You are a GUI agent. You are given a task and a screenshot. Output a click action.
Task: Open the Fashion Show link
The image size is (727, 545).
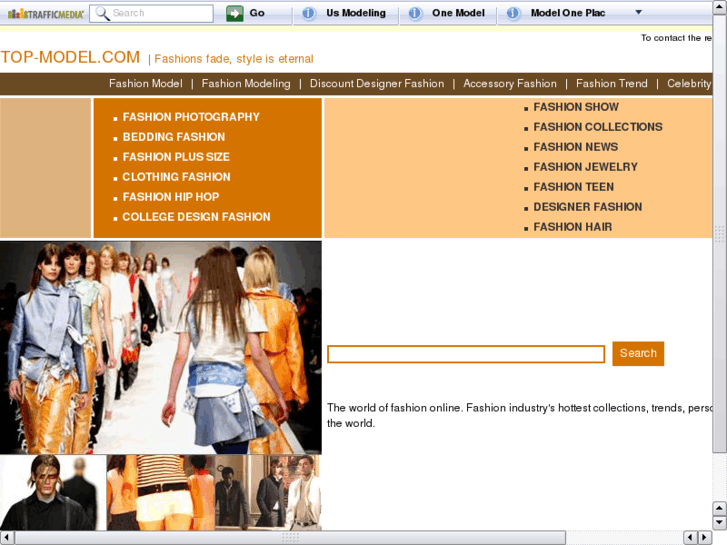576,107
